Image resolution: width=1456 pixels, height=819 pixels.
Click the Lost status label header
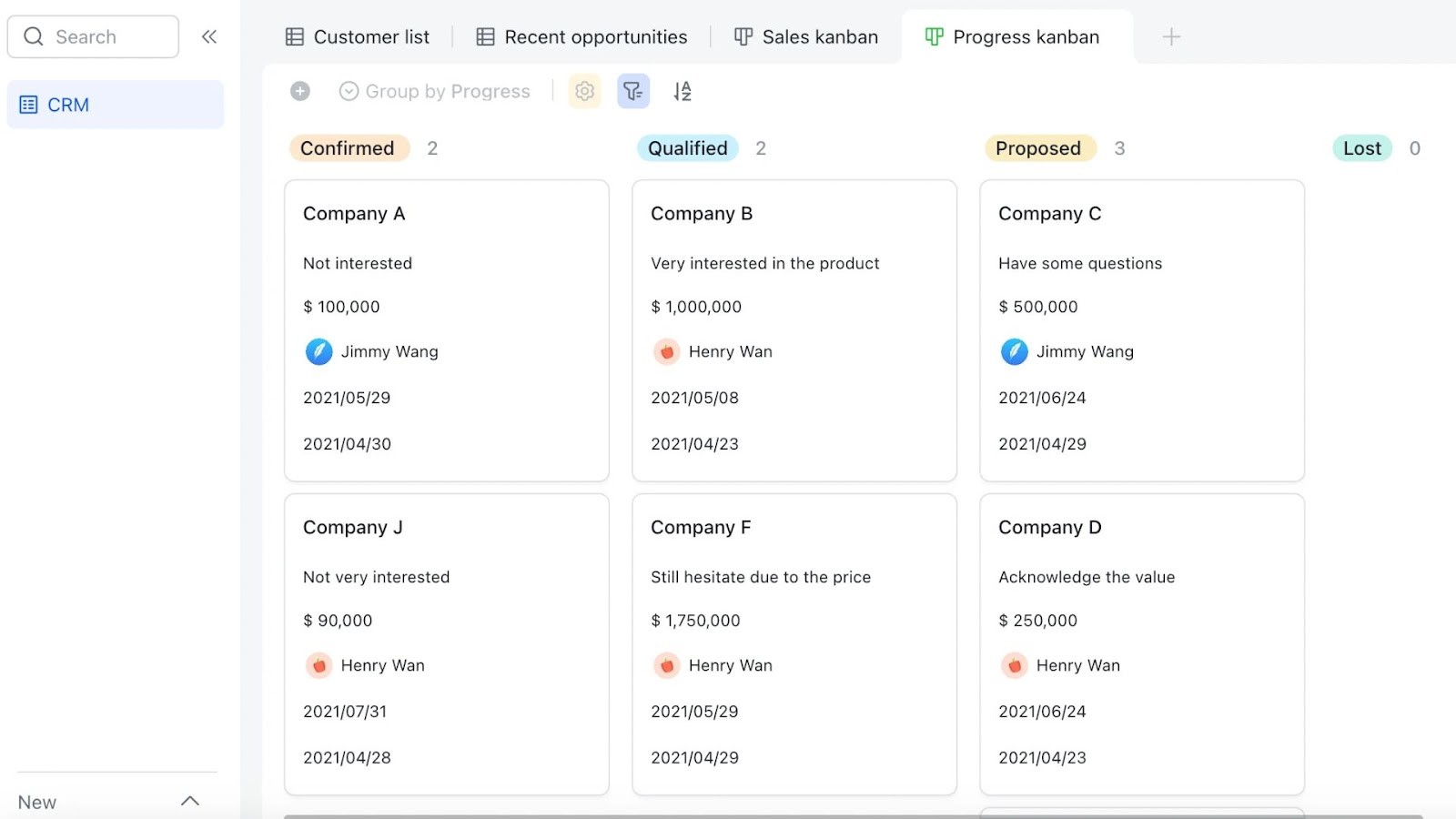[1361, 147]
